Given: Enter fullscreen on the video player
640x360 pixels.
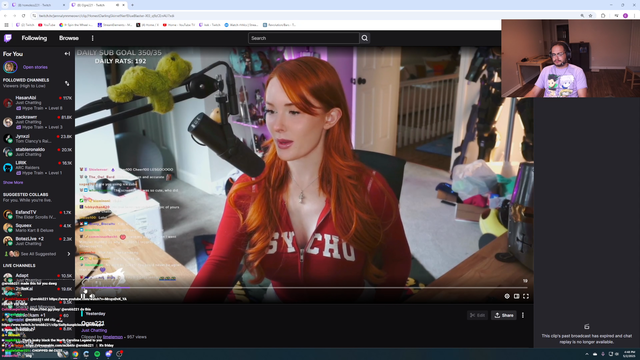Looking at the screenshot, I should coord(526,296).
